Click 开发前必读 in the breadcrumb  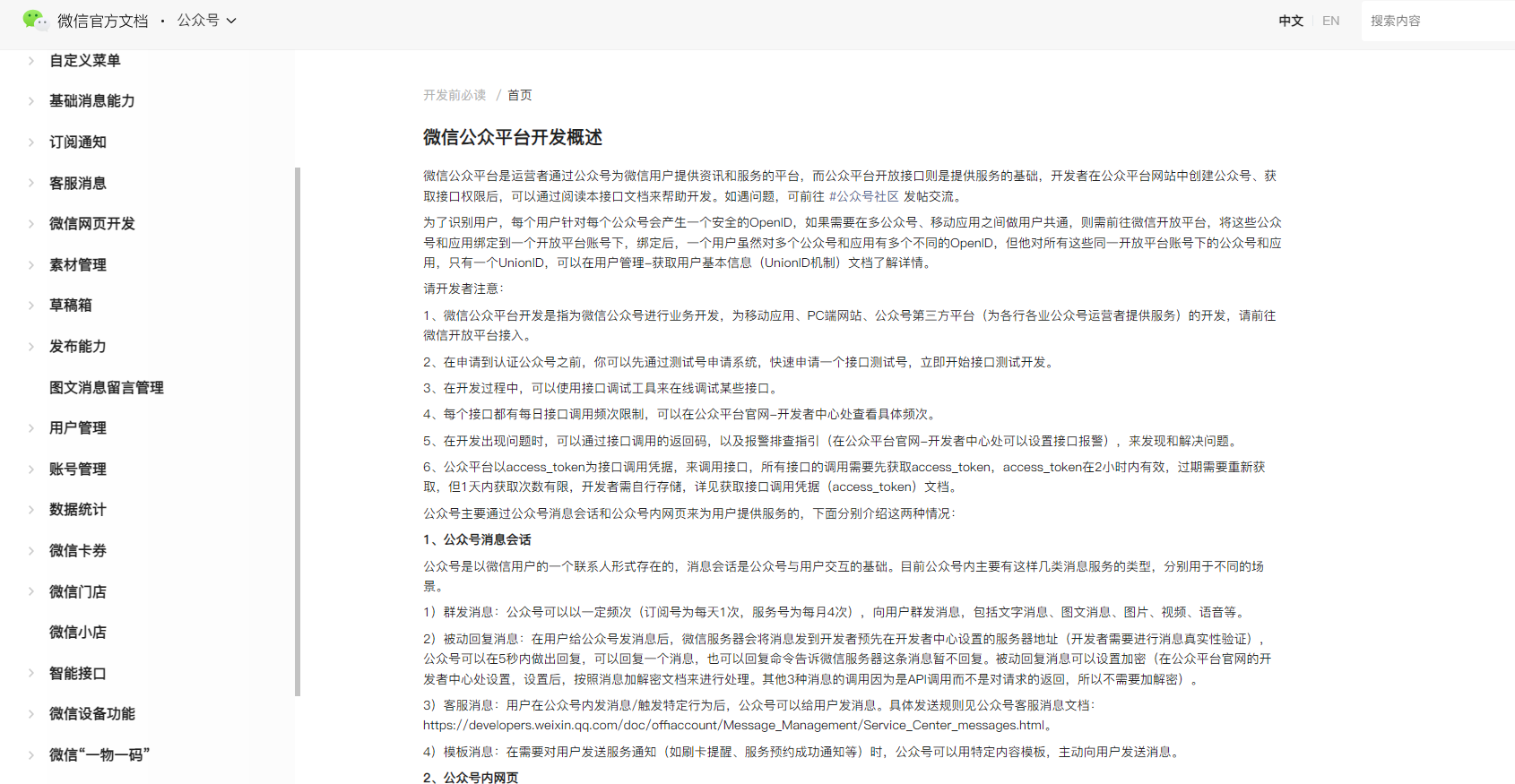coord(454,95)
